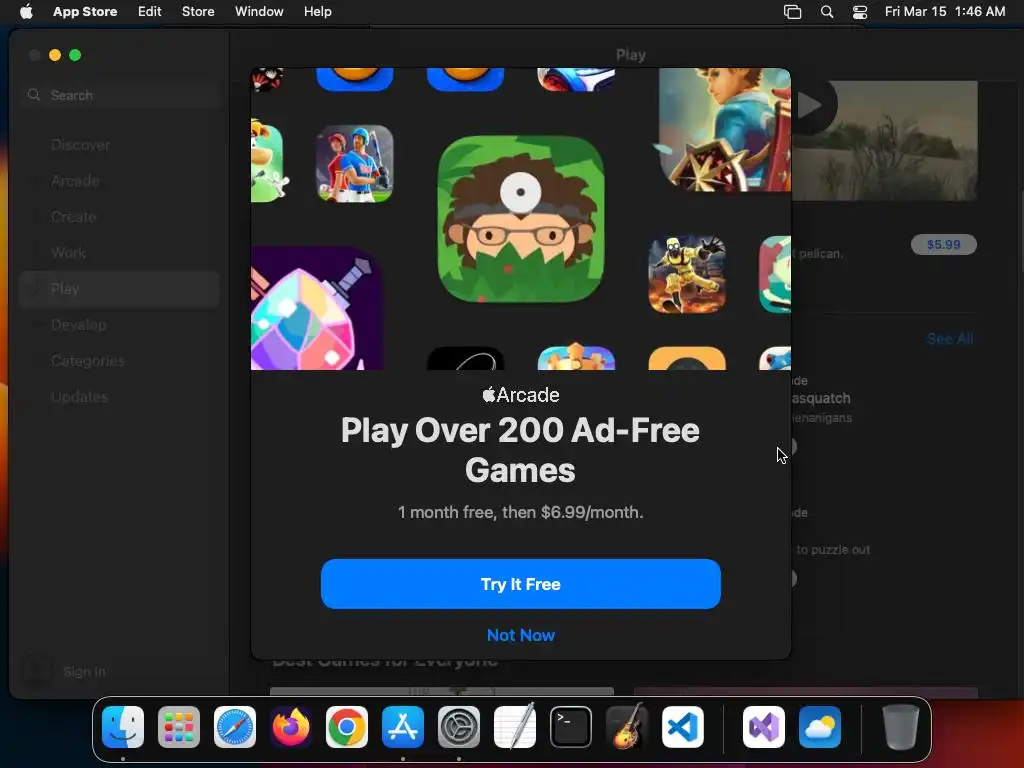This screenshot has height=768, width=1024.
Task: Open the Store menu
Action: [x=198, y=12]
